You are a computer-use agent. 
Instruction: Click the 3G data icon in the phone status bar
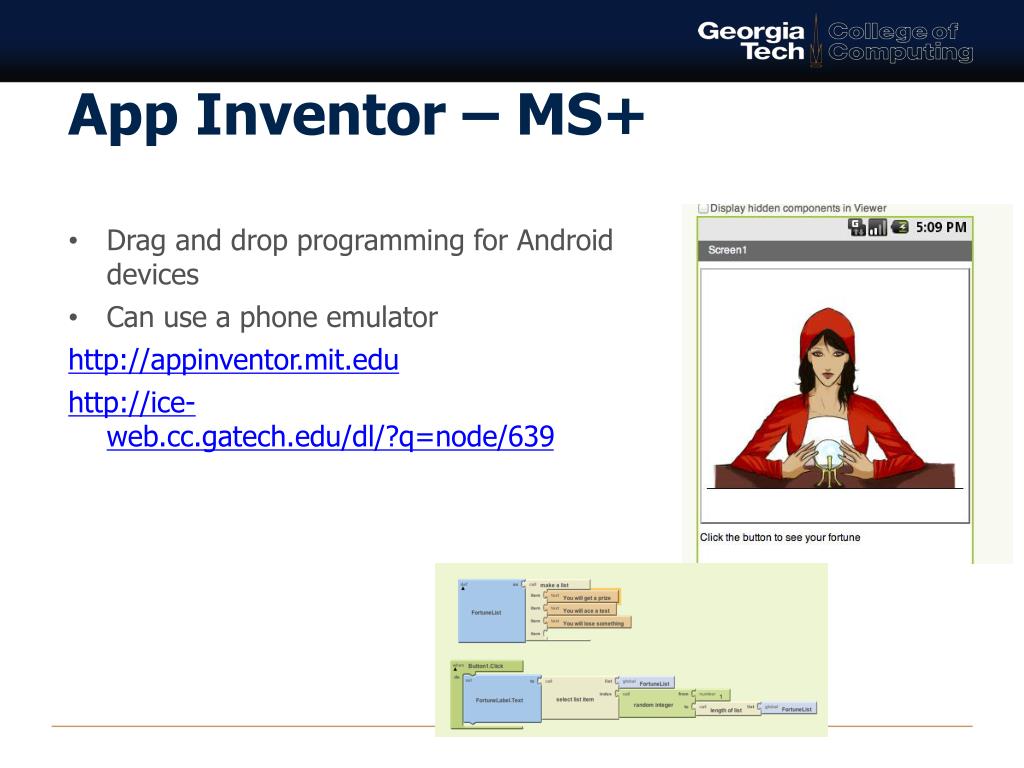point(856,227)
